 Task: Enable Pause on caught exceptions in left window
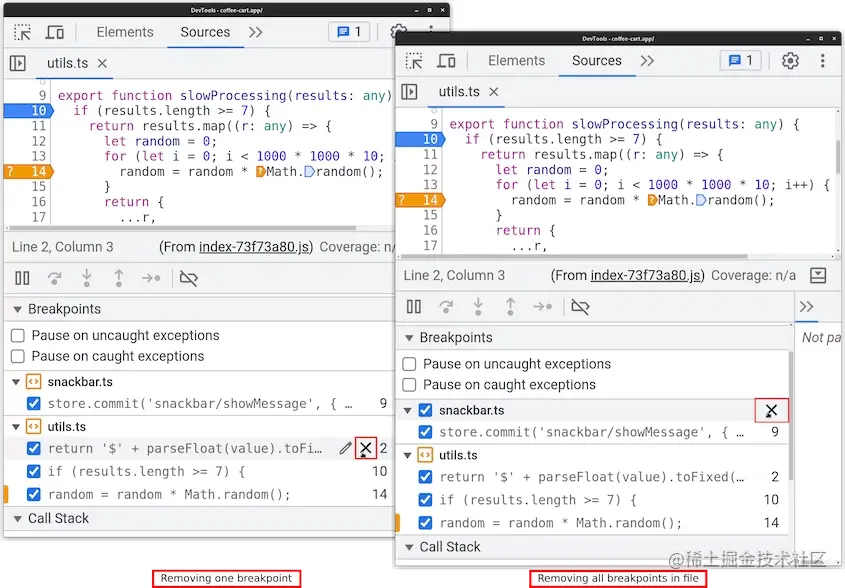18,356
